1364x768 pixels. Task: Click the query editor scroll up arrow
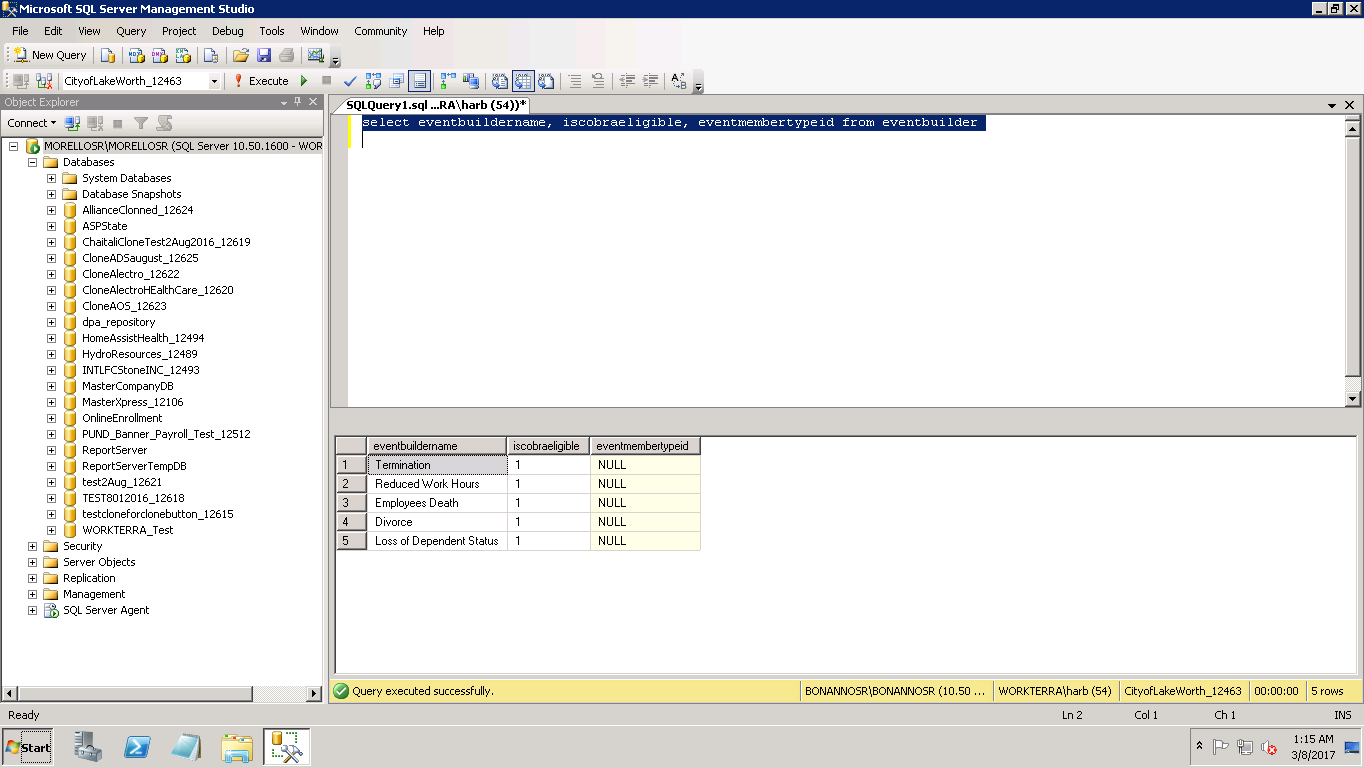(x=1353, y=127)
